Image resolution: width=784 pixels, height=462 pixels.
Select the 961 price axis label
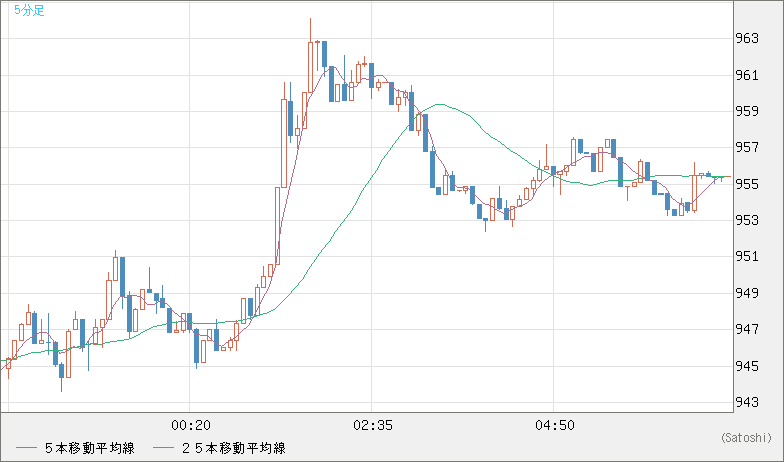click(x=747, y=76)
